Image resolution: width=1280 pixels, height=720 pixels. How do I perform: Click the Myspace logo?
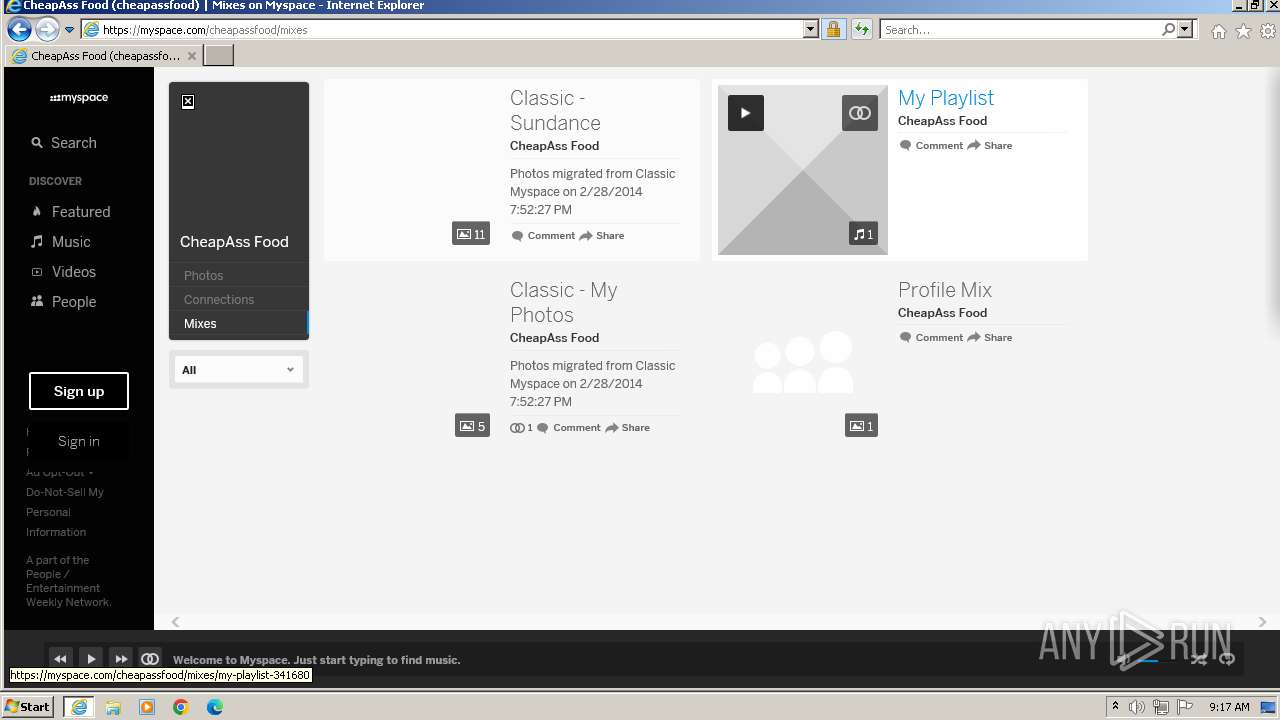[79, 98]
